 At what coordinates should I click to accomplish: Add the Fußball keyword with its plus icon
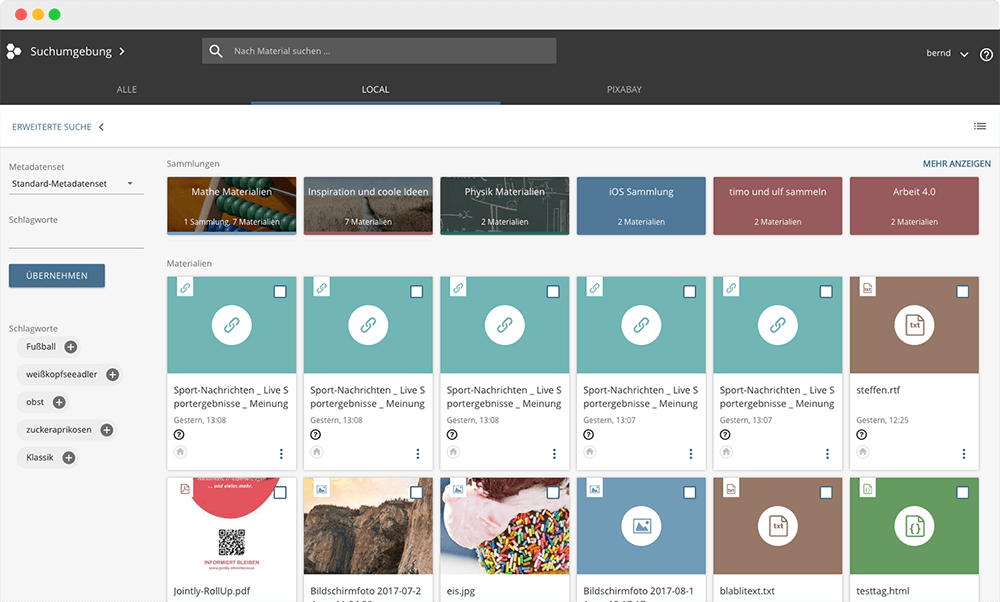click(71, 347)
